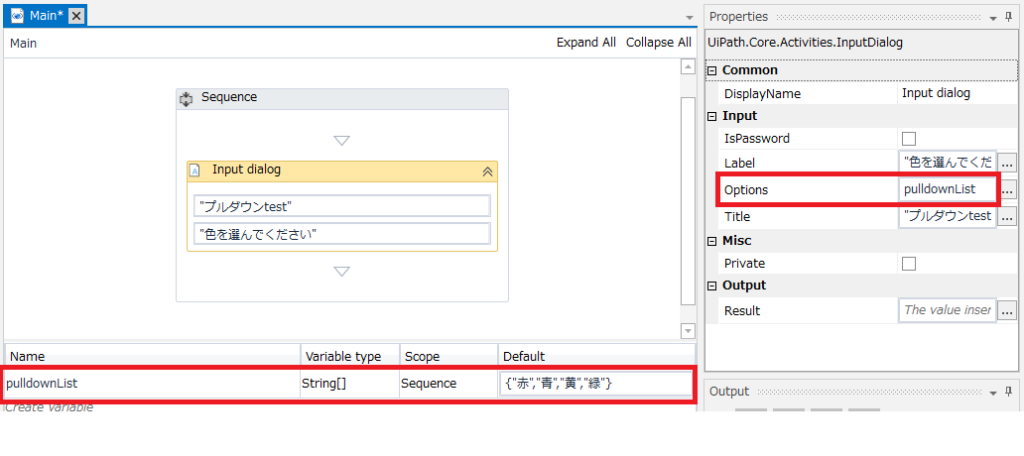Select the Sequence activity header

point(342,99)
